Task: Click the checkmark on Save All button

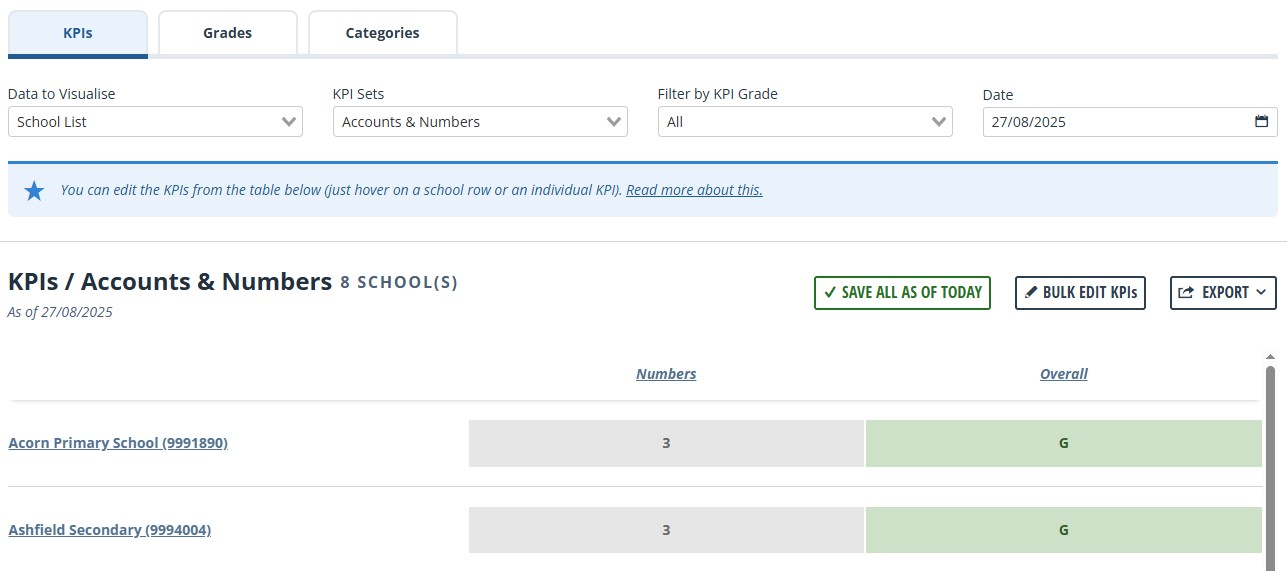Action: tap(830, 293)
